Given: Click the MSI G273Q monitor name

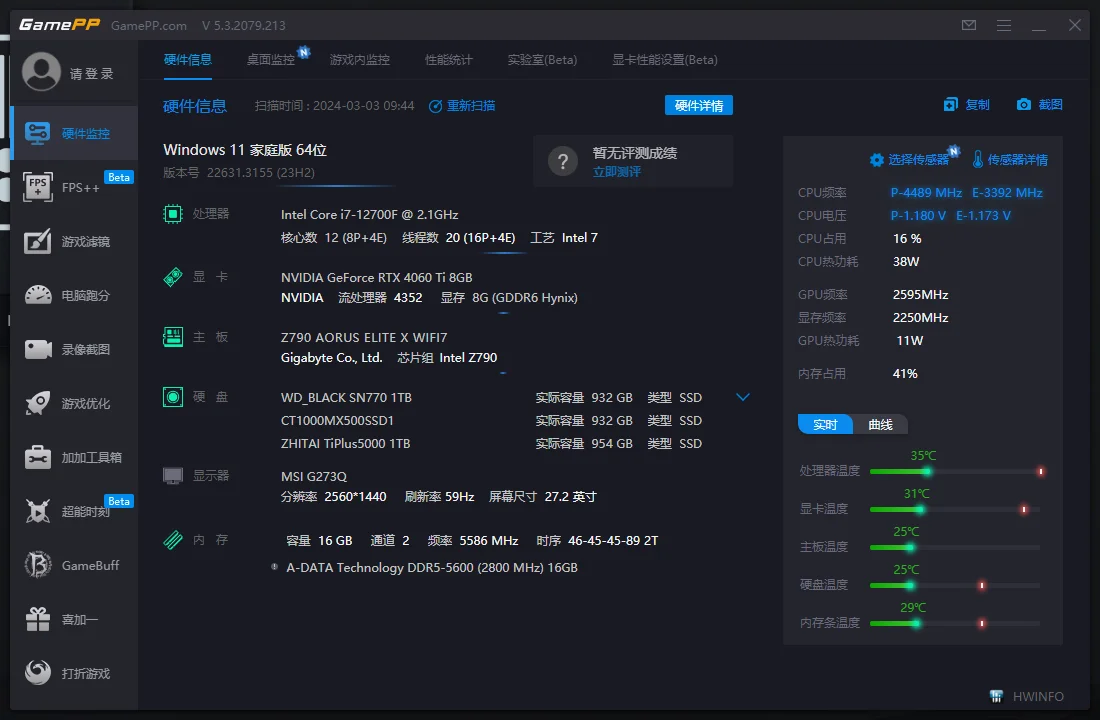Looking at the screenshot, I should pyautogui.click(x=314, y=476).
